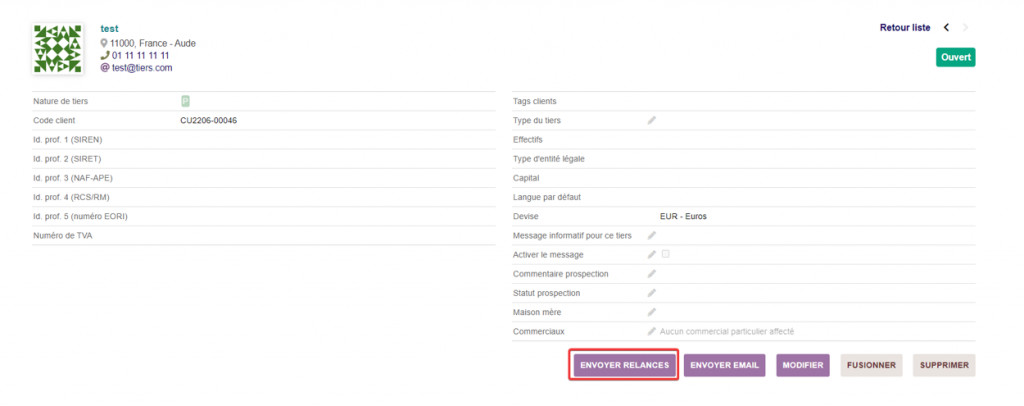Go to previous record arrow
Viewport: 1024px width, 406px height.
point(946,27)
